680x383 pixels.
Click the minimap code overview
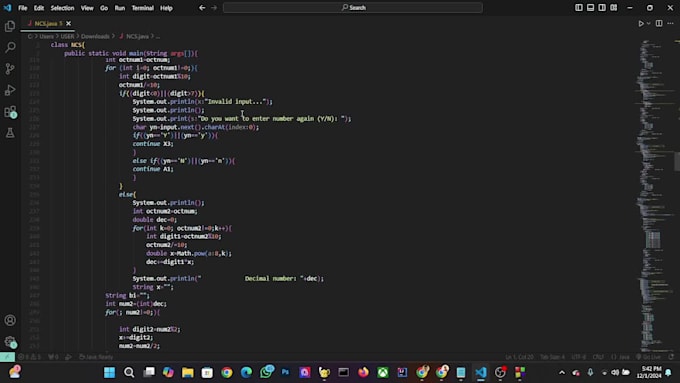[655, 195]
